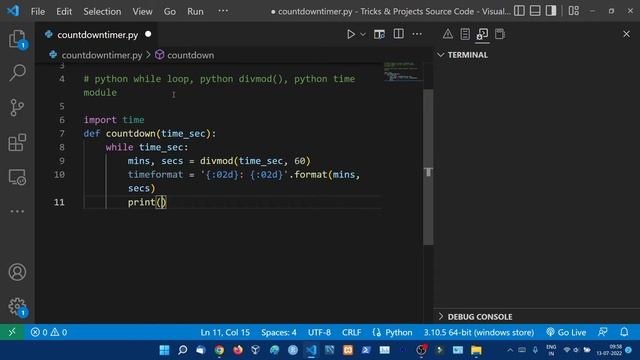Open the Source Control view
The image size is (640, 360).
pos(17,108)
